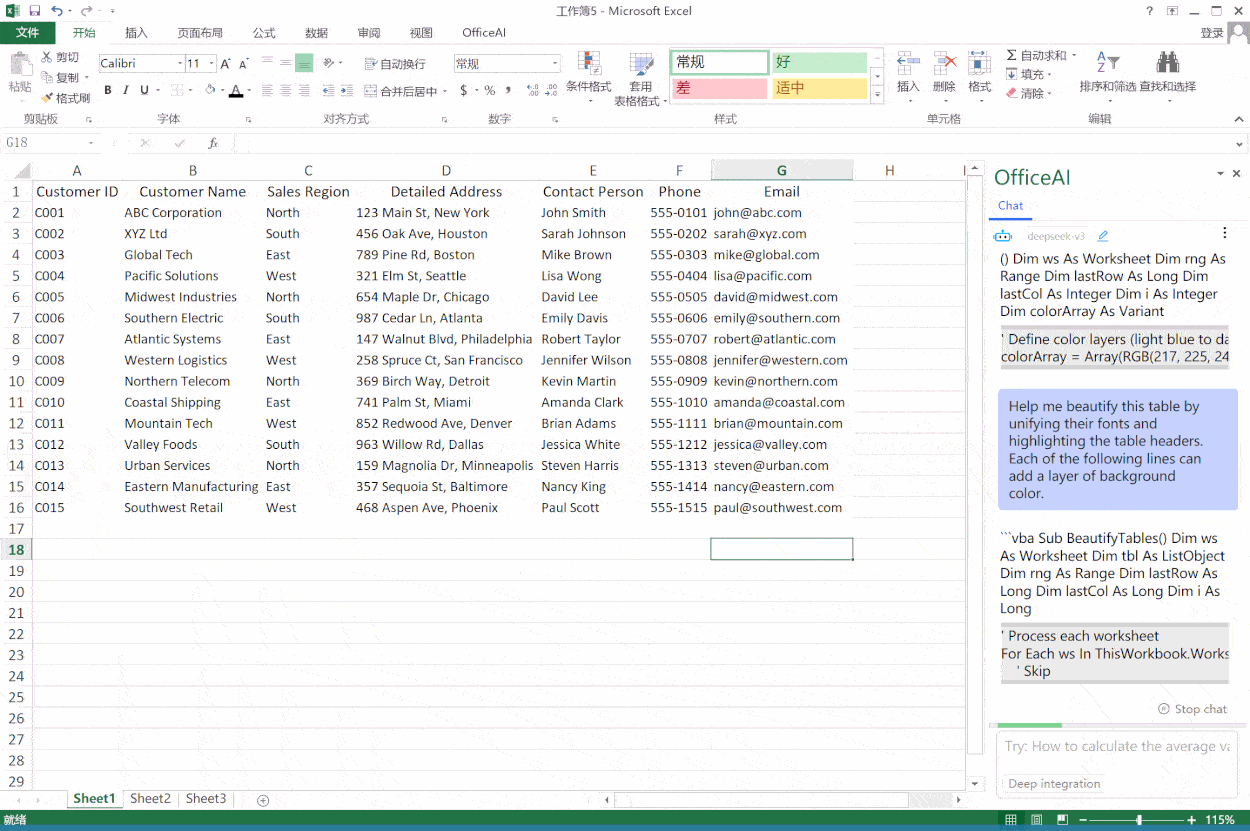This screenshot has height=831, width=1250.
Task: Click the Delete cells icon
Action: (944, 64)
